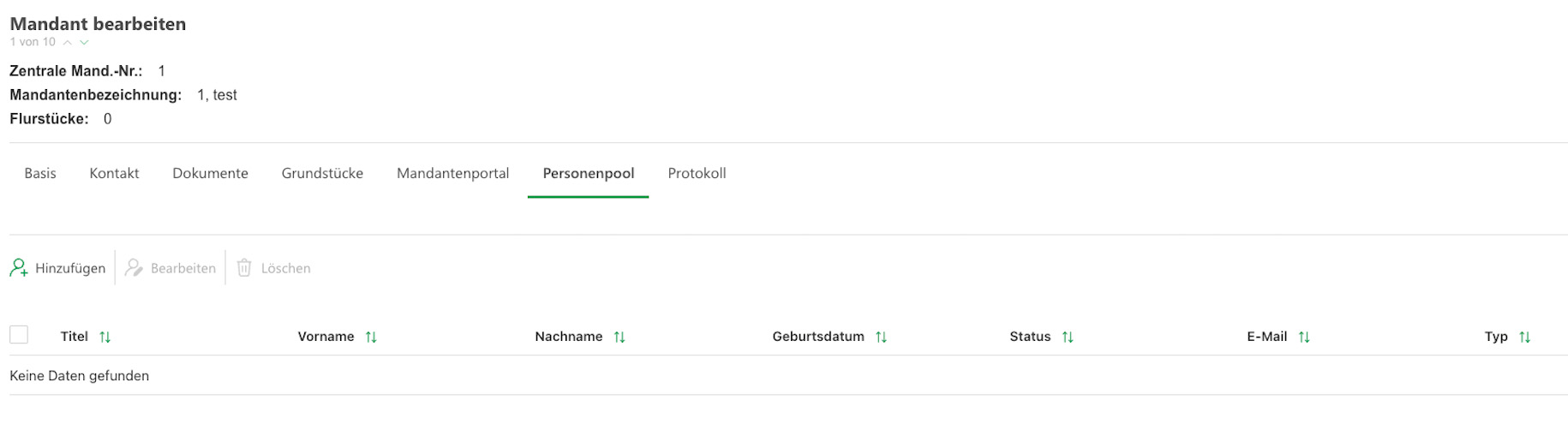This screenshot has height=430, width=1568.
Task: Tick the select-all checkbox in table header
Action: 19,335
